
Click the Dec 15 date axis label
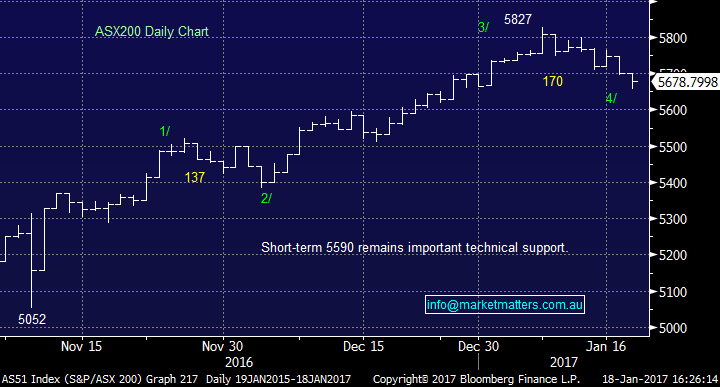363,346
